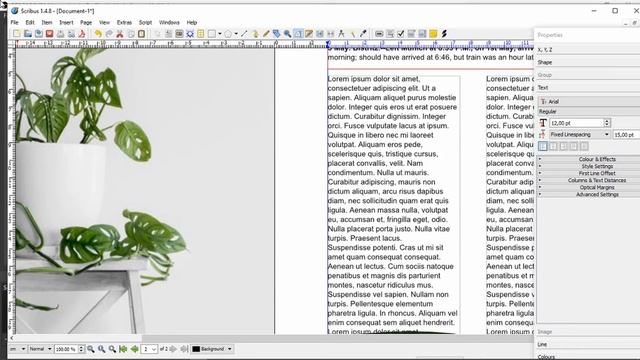Screen dimensions: 640x360
Task: Expand First Line Offset section
Action: (x=589, y=173)
